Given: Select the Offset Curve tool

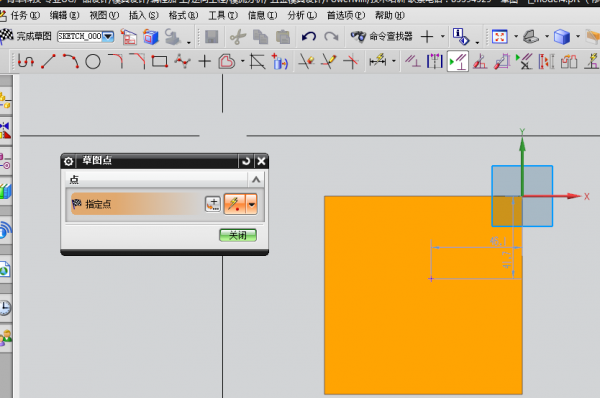Looking at the screenshot, I should [227, 61].
